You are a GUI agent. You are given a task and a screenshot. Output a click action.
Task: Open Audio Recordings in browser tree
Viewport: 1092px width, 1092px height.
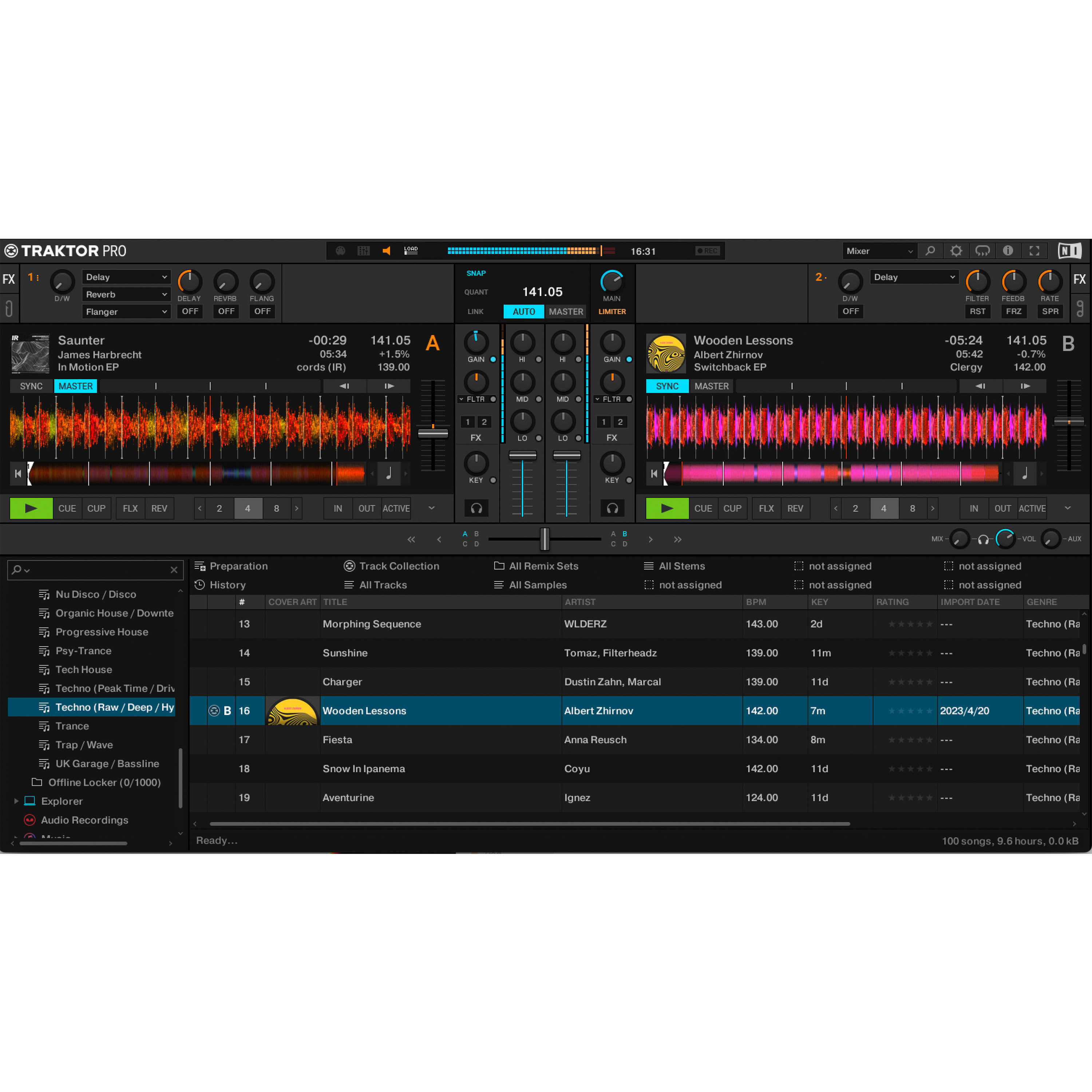coord(84,820)
